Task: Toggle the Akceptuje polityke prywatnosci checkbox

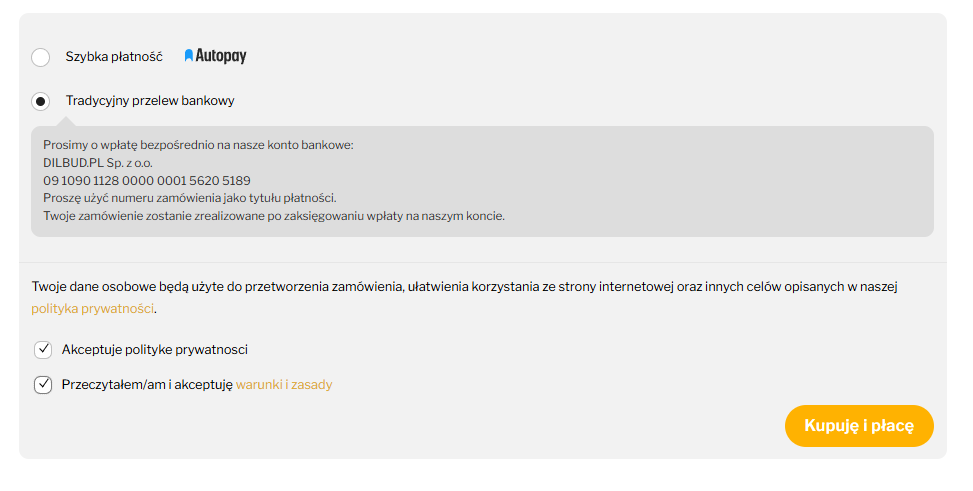Action: click(x=43, y=349)
